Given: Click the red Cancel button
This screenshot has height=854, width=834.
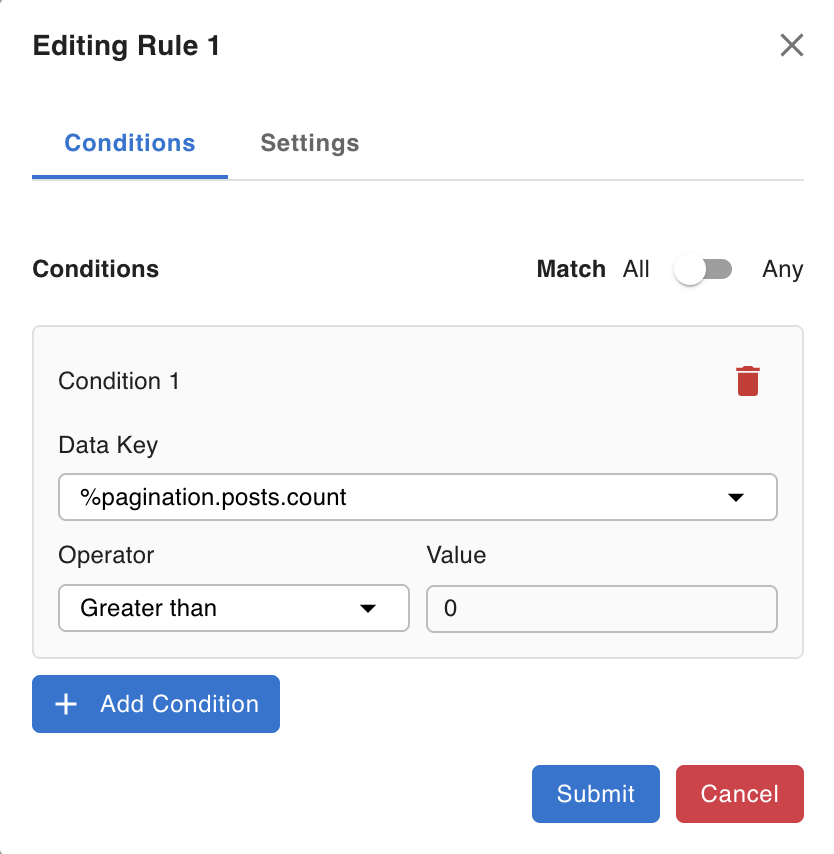Looking at the screenshot, I should pyautogui.click(x=739, y=794).
